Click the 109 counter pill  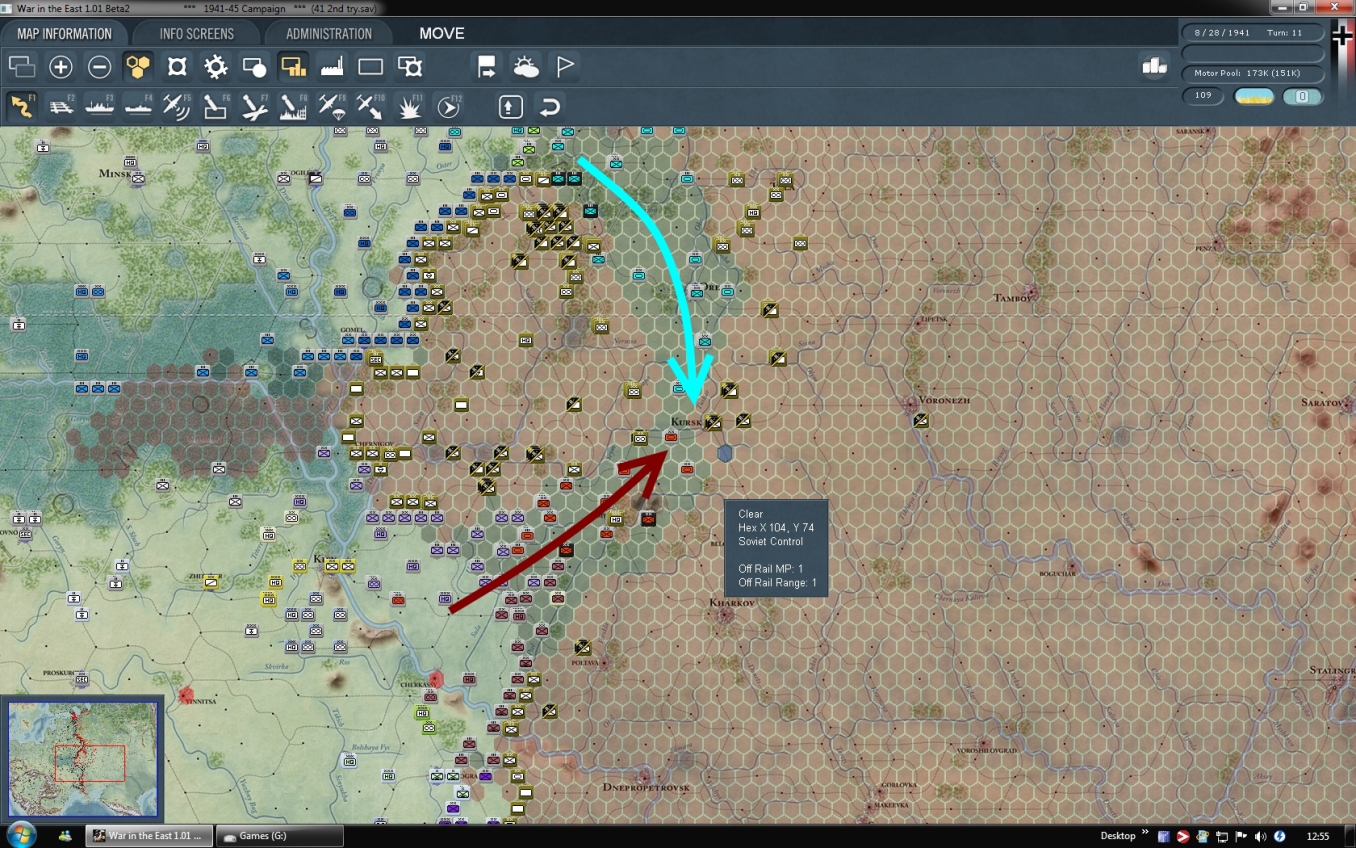[x=1203, y=96]
